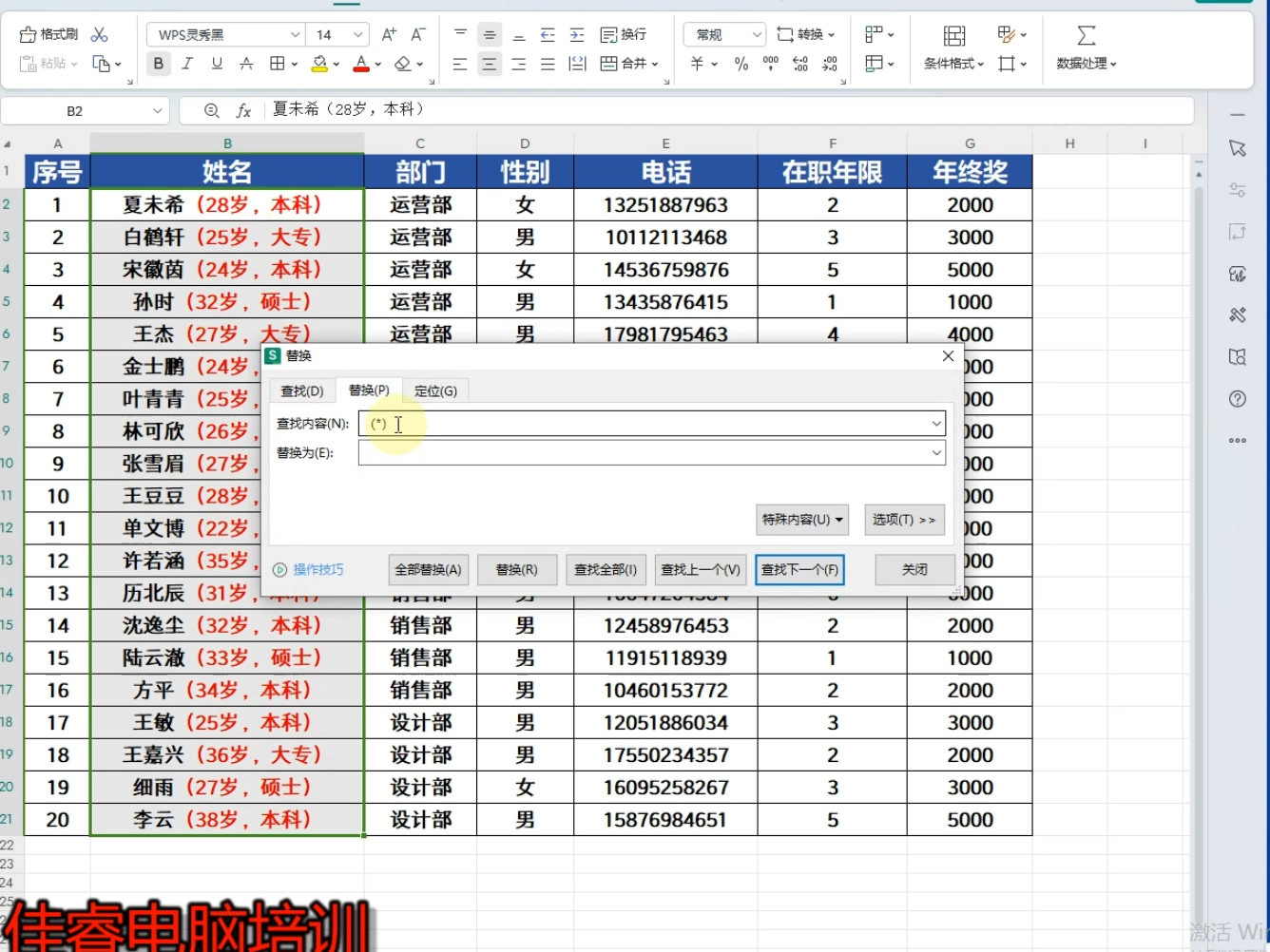This screenshot has height=952, width=1270.
Task: Click the Convert (转换) button
Action: tap(805, 34)
